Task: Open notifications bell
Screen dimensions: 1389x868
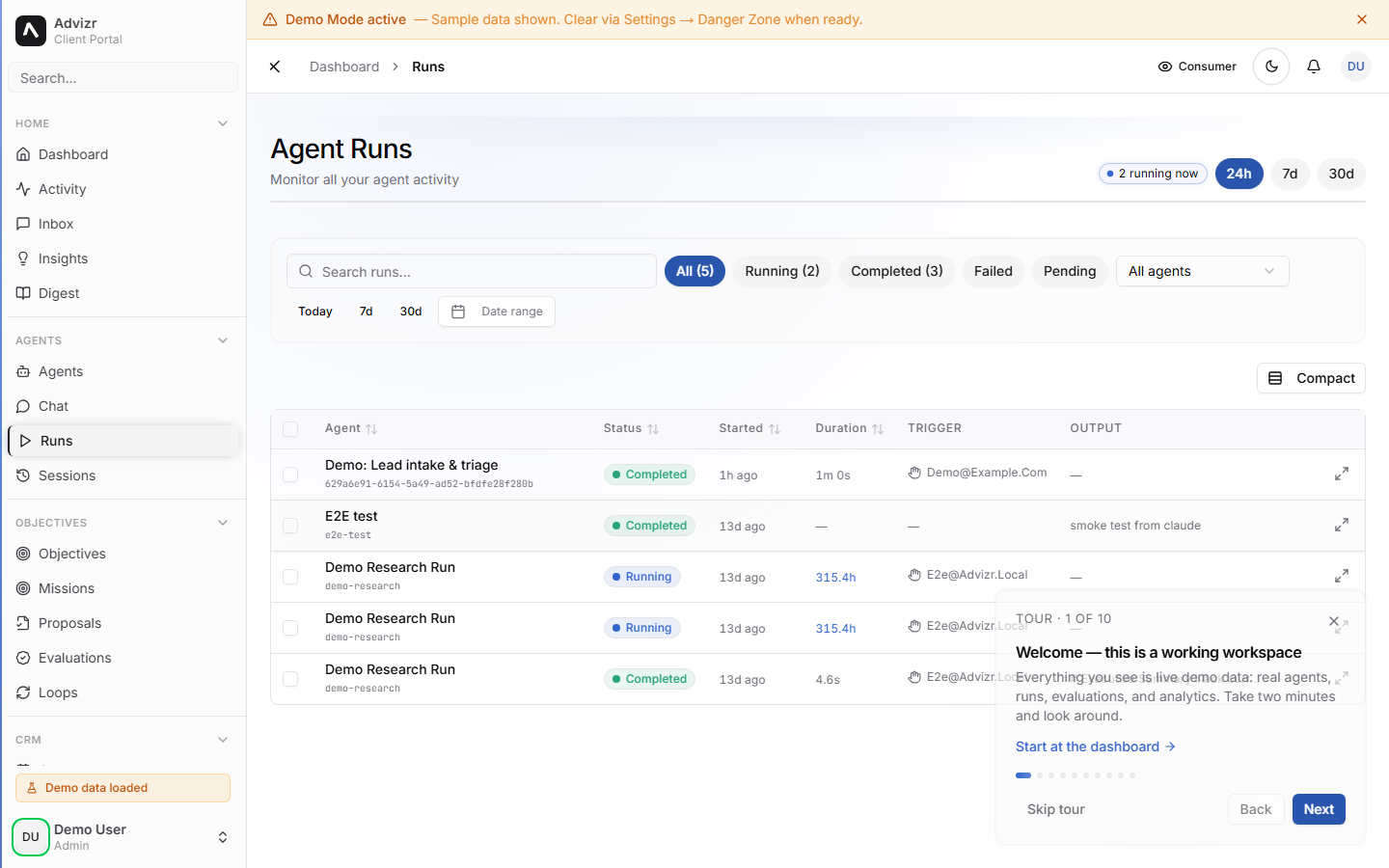Action: point(1314,67)
